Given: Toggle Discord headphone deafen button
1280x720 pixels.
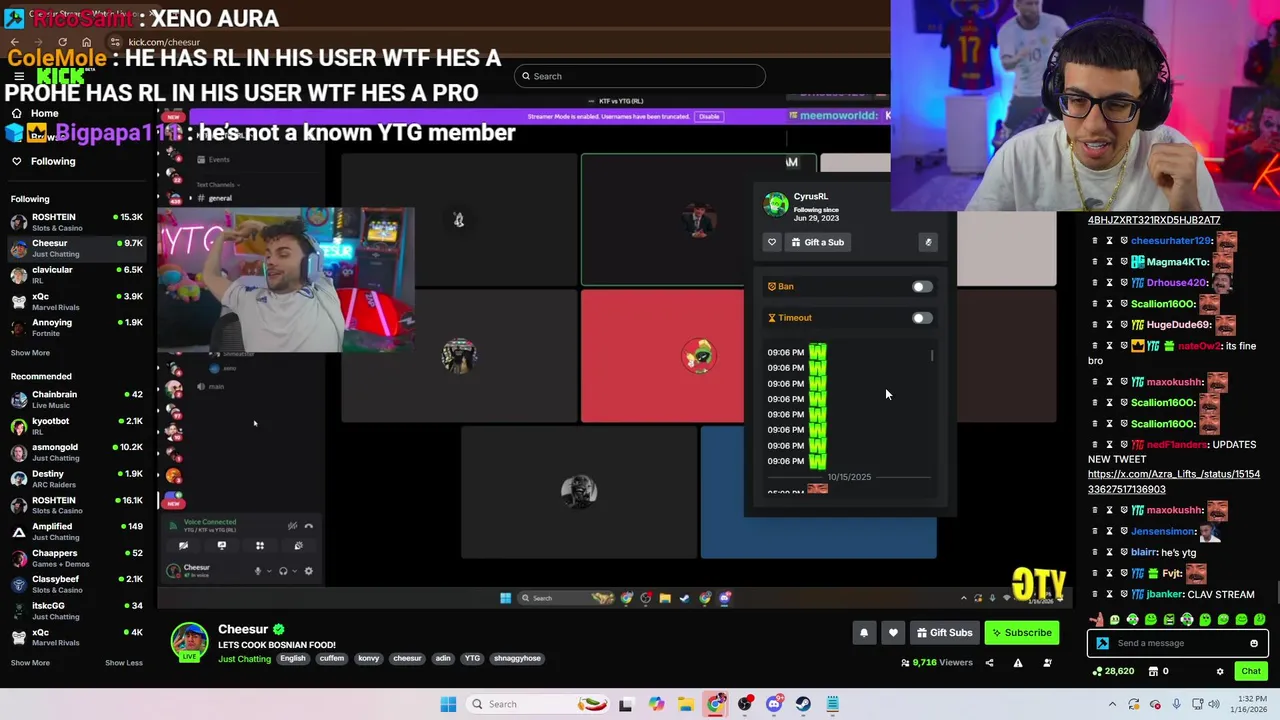Looking at the screenshot, I should tap(283, 571).
